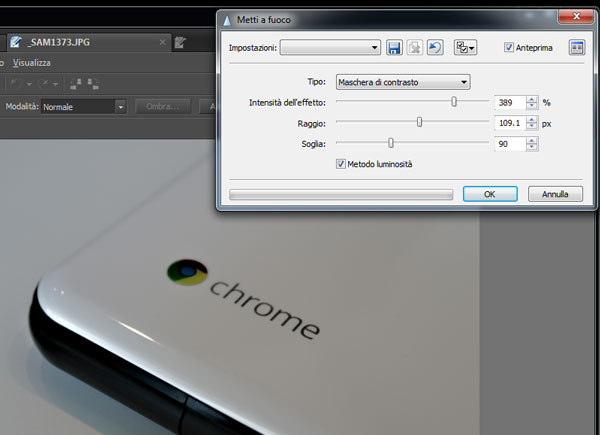Select the _SAM1373.JPG document tab

pyautogui.click(x=87, y=42)
